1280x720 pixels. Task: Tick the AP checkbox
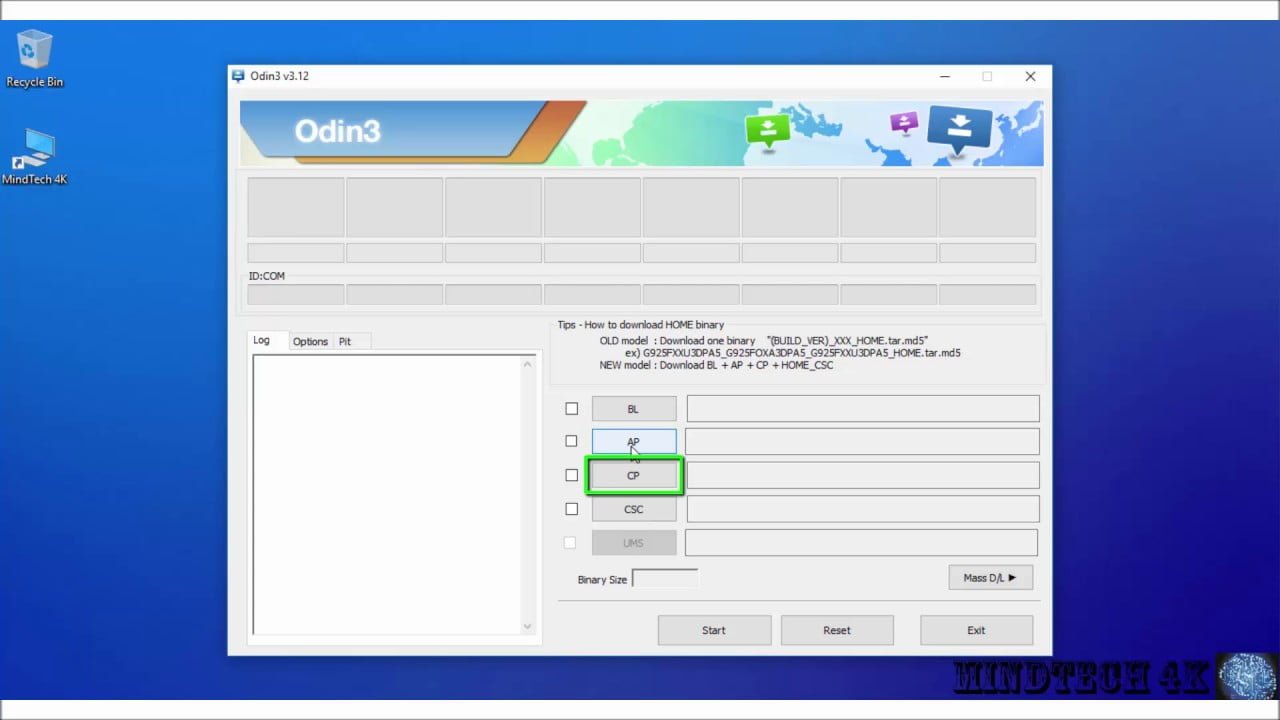coord(571,441)
